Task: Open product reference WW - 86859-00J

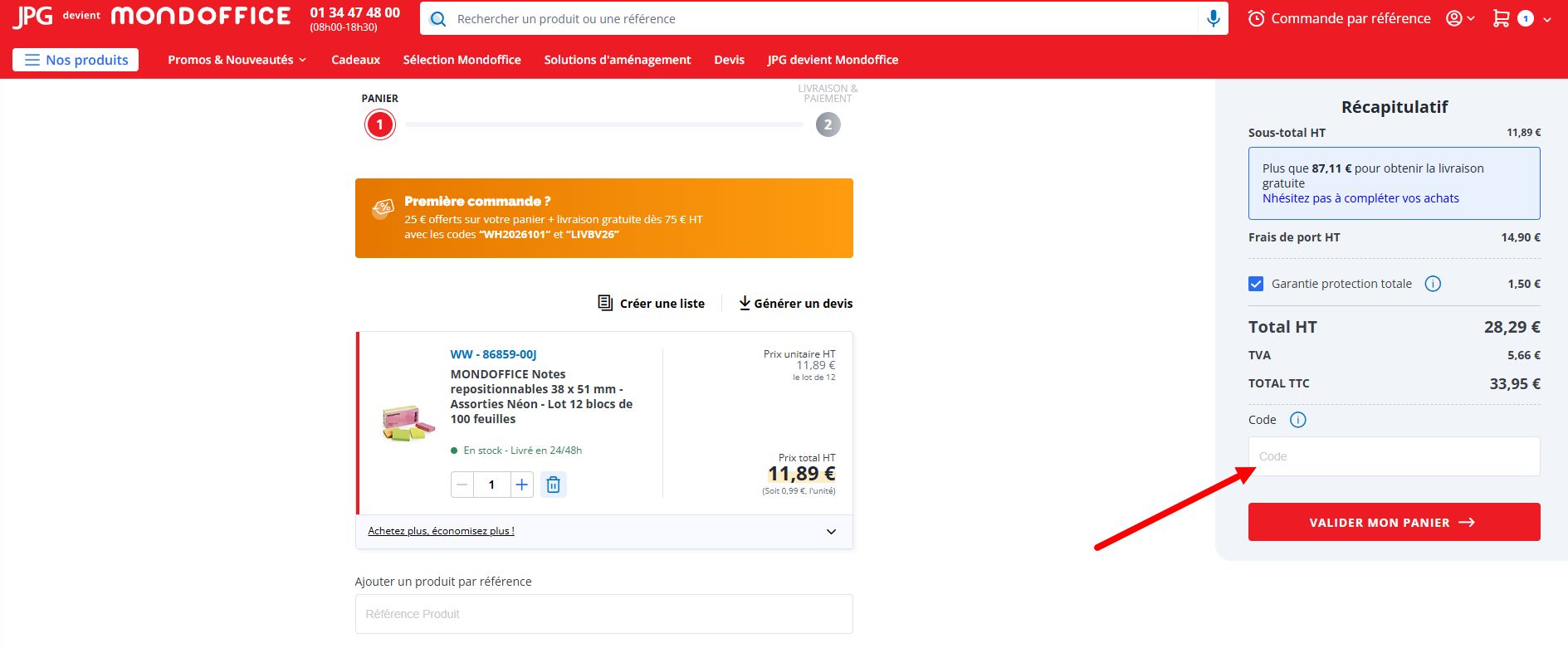Action: pyautogui.click(x=493, y=354)
